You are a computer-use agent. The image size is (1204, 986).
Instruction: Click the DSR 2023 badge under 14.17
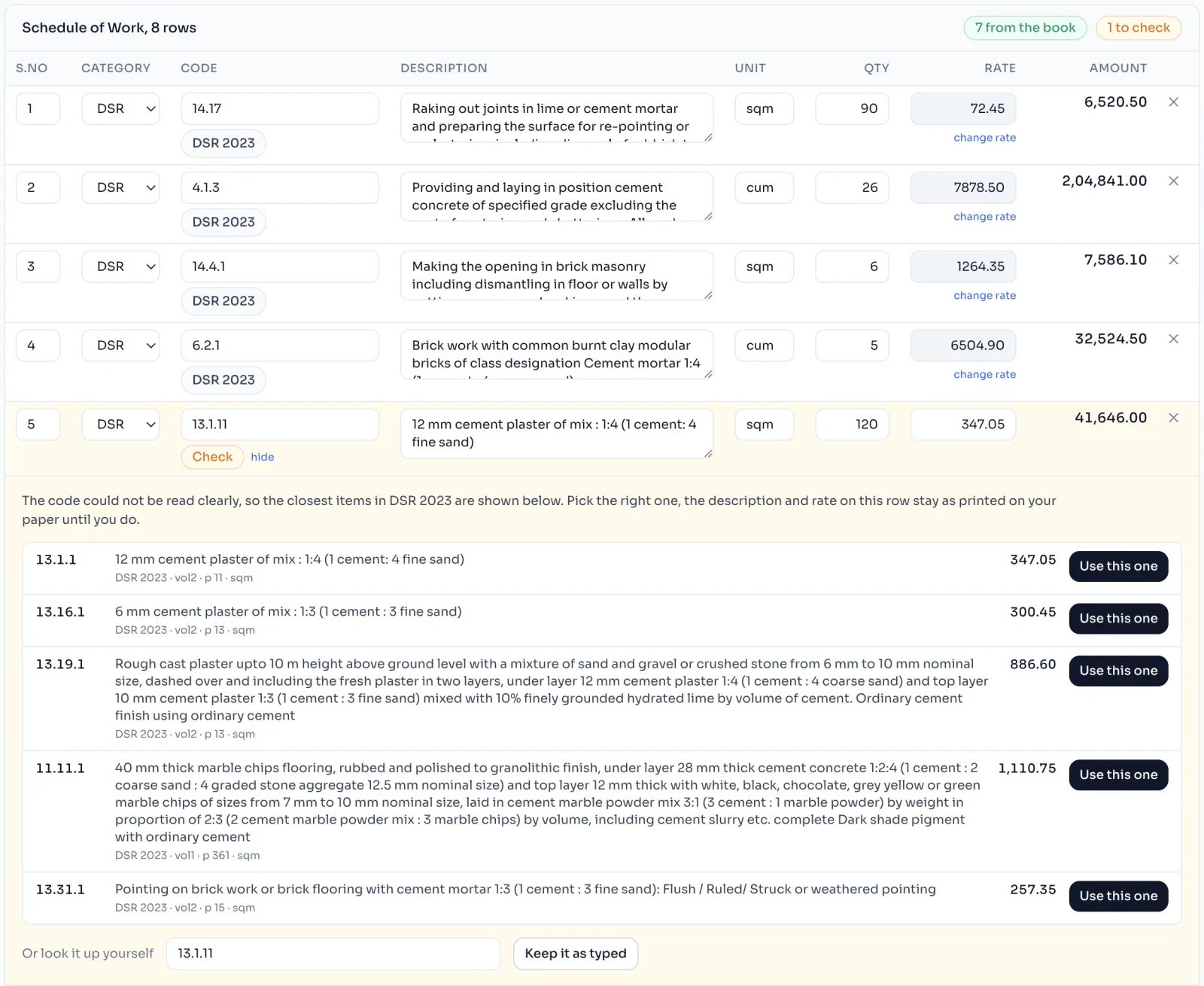(223, 144)
